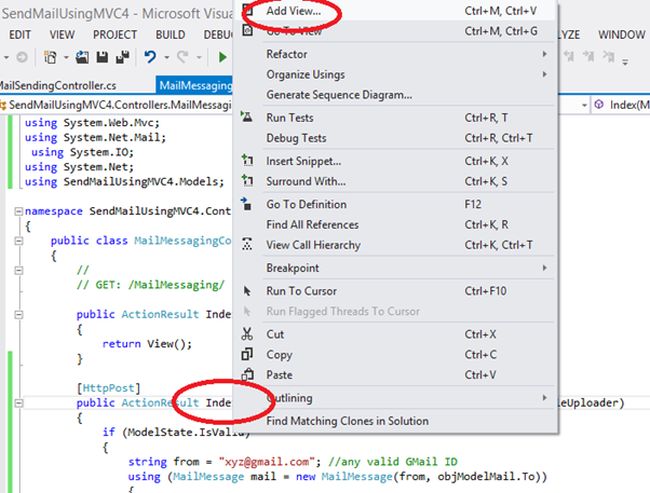The width and height of the screenshot is (650, 493).
Task: Click the Insert Snippet icon
Action: (247, 160)
